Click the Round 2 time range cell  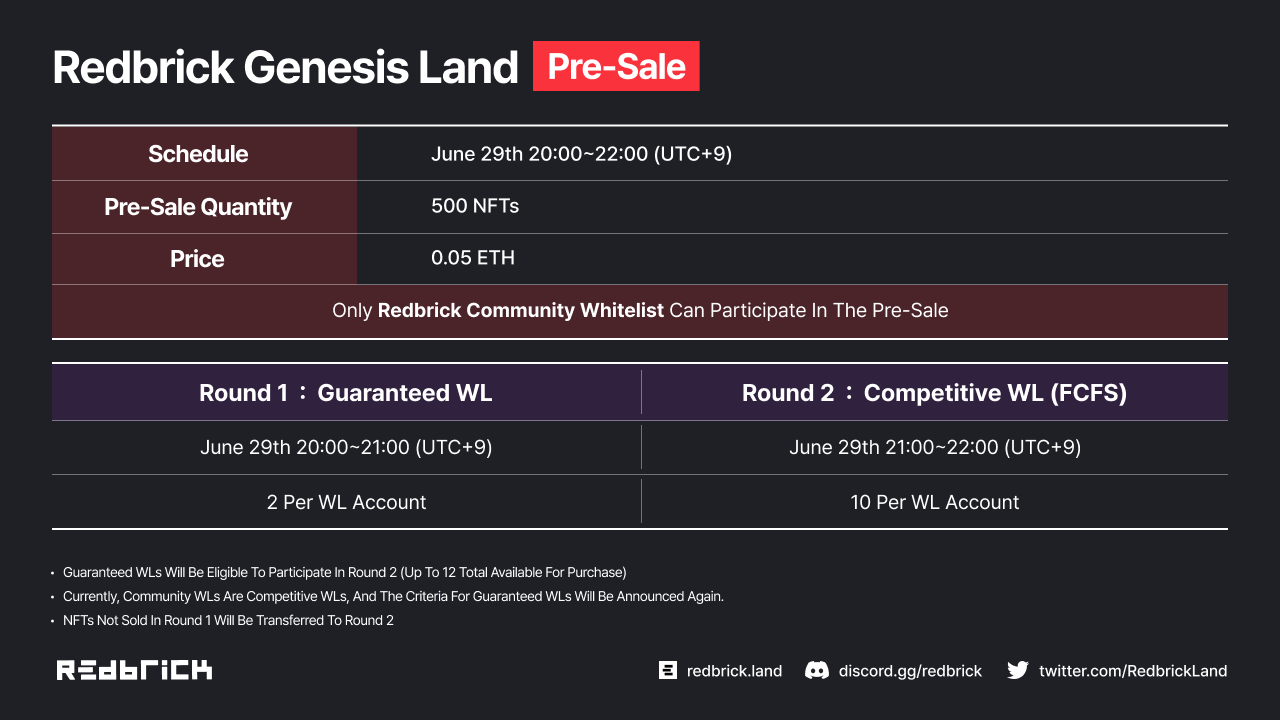[x=934, y=447]
